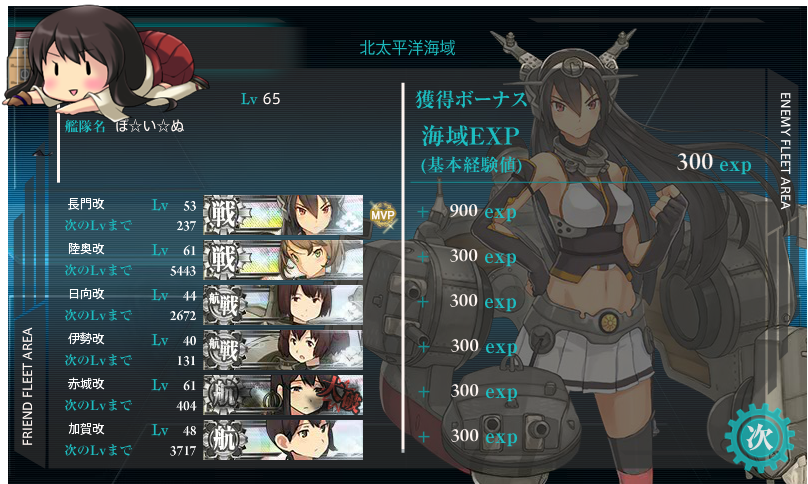Click the 航戦 type icon for Hyuga

pos(223,305)
